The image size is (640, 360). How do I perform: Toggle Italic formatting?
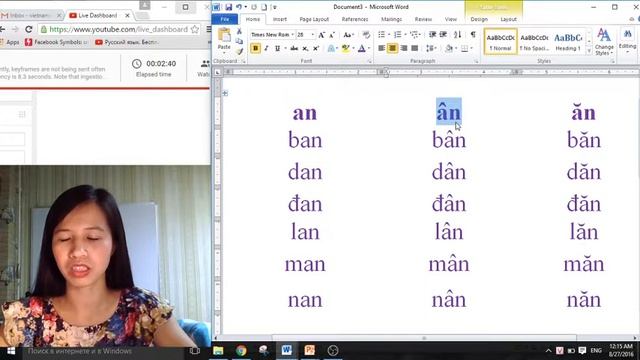[266, 48]
